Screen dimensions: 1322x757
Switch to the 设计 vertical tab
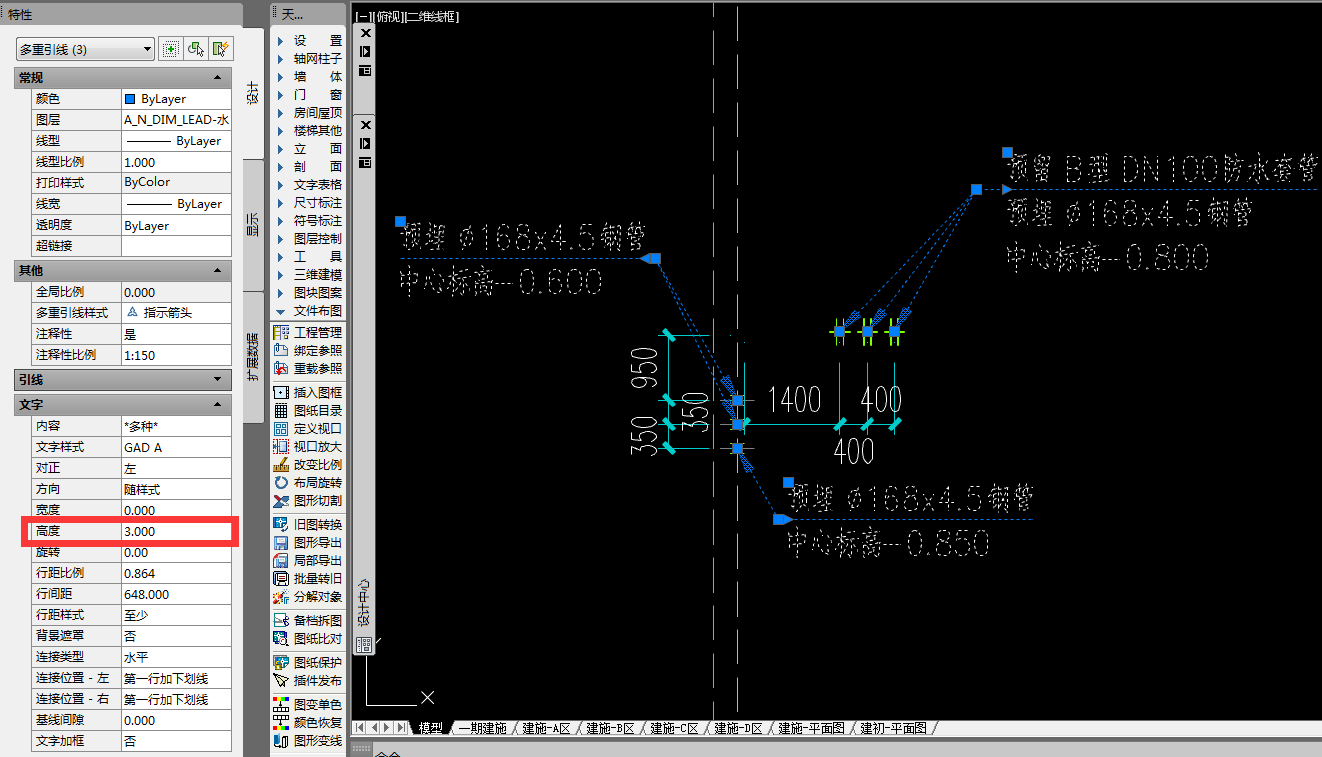point(253,93)
